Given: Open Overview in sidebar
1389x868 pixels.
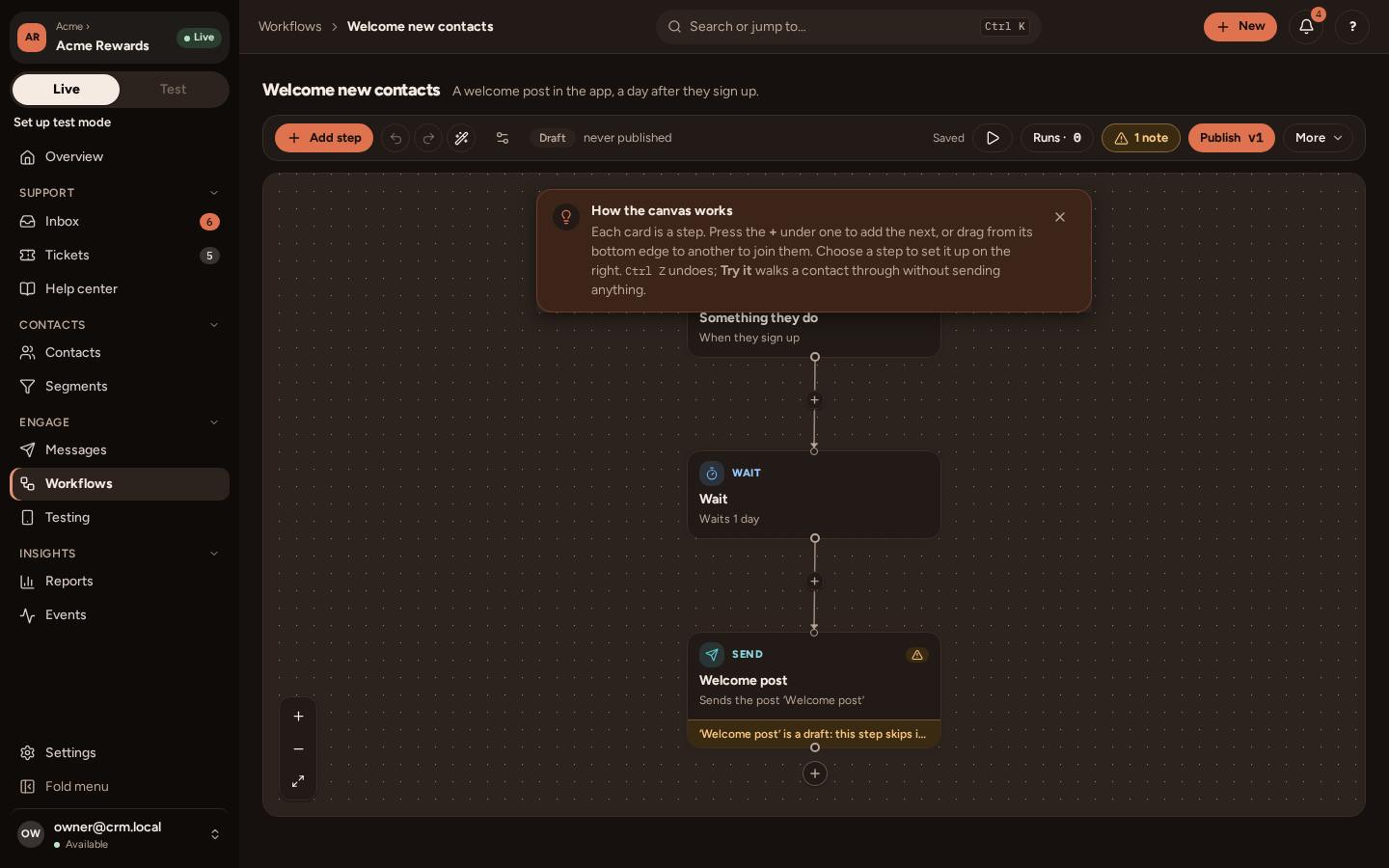Looking at the screenshot, I should [x=120, y=157].
